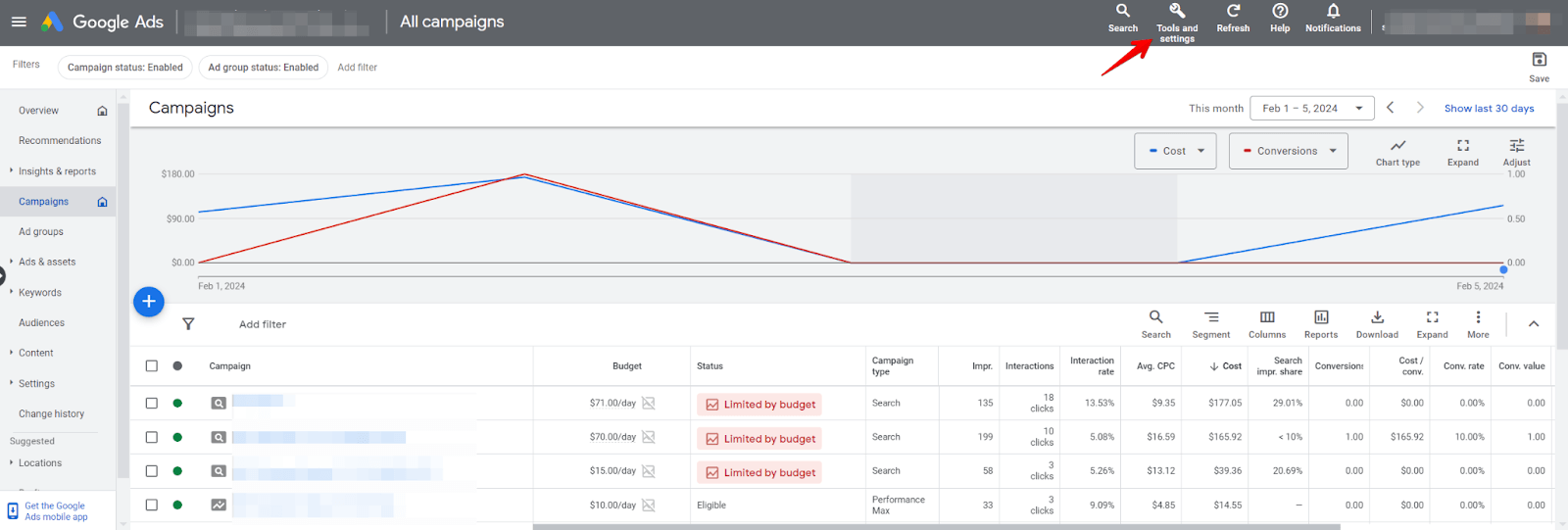Open Change history in the sidebar
Image resolution: width=1568 pixels, height=530 pixels.
(51, 414)
